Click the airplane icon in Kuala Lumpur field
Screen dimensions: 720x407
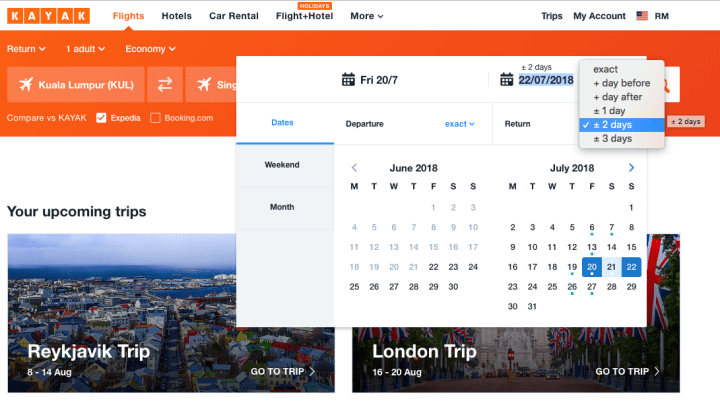tap(26, 85)
